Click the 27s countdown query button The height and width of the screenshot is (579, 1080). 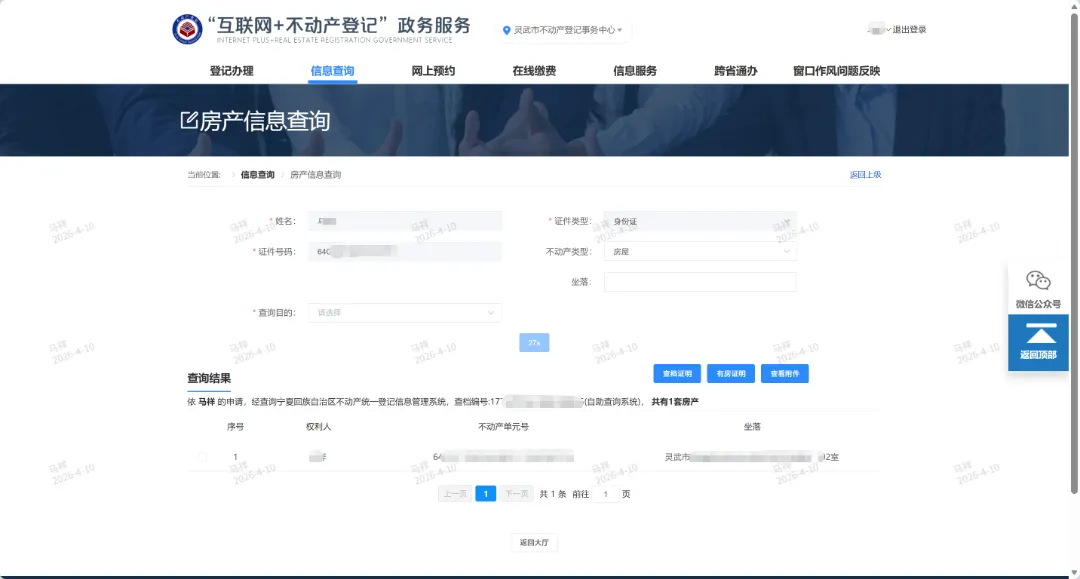(x=534, y=342)
